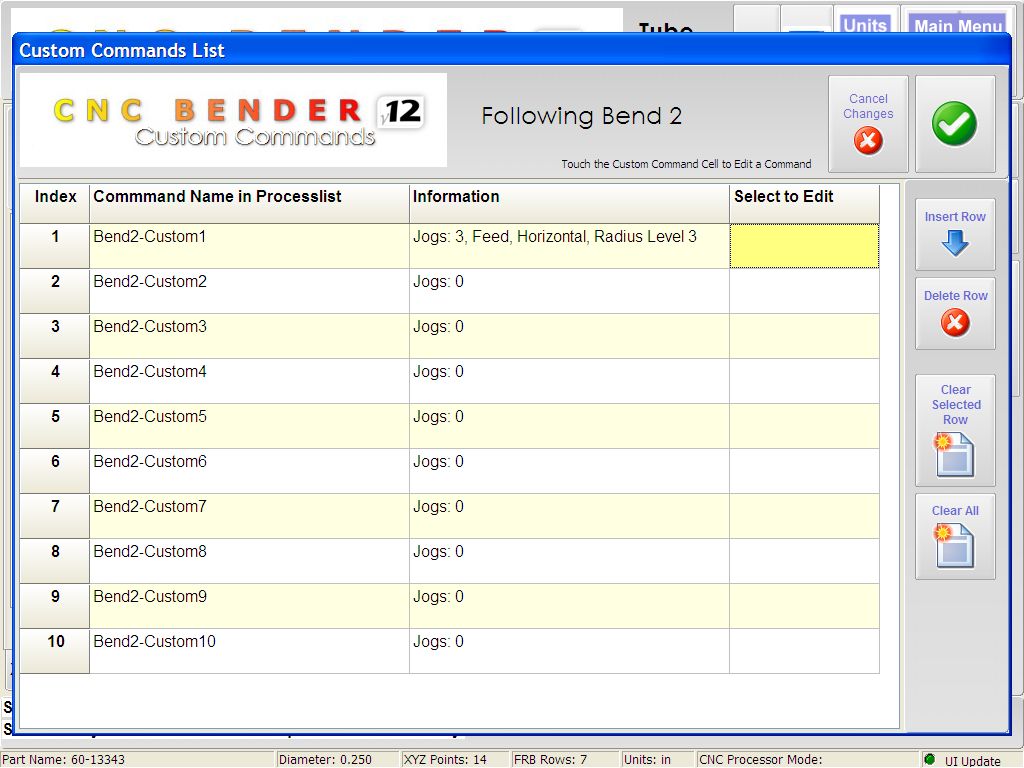Click the row 7 index button

55,516
